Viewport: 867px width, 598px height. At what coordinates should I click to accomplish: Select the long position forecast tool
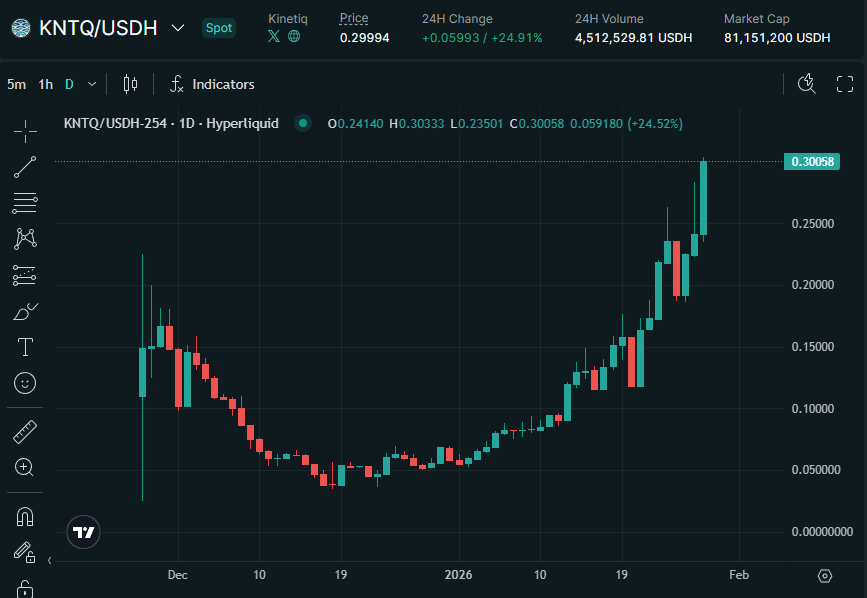point(24,274)
